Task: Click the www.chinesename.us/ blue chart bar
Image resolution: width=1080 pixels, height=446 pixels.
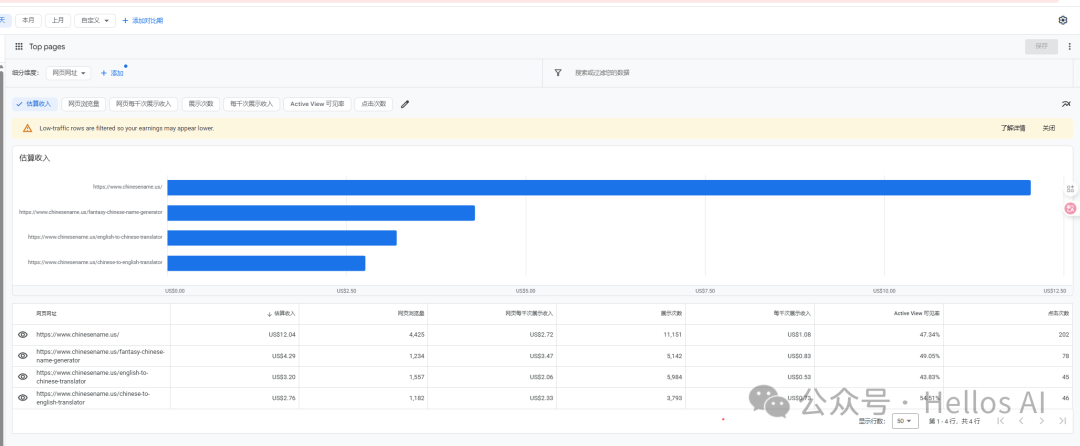Action: click(x=598, y=187)
